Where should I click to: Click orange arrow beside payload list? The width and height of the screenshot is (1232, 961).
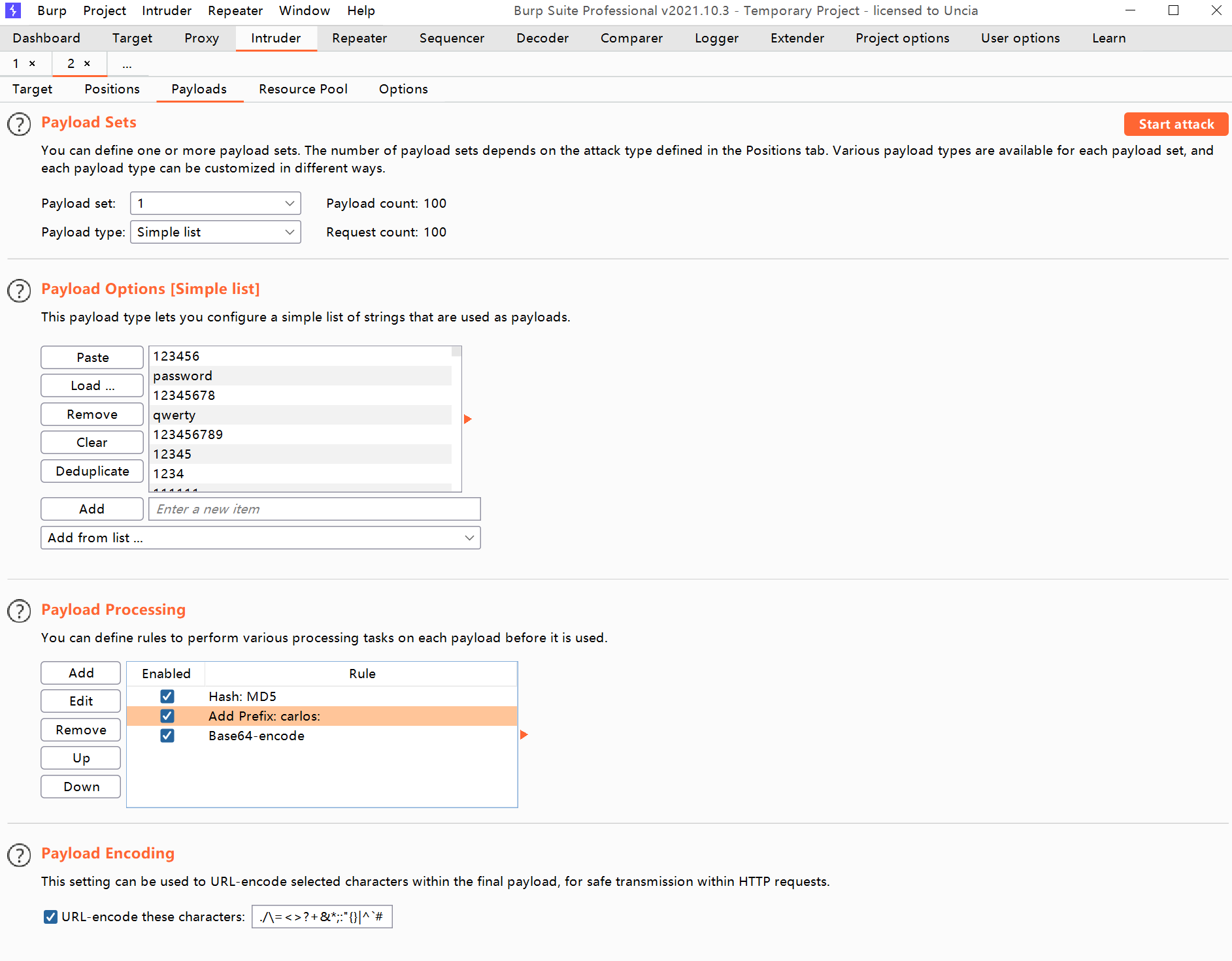tap(467, 419)
